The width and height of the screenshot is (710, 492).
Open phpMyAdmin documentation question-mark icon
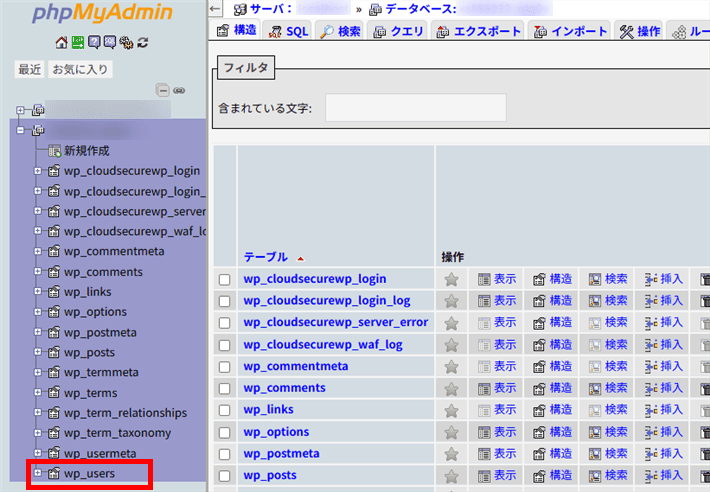(x=94, y=43)
